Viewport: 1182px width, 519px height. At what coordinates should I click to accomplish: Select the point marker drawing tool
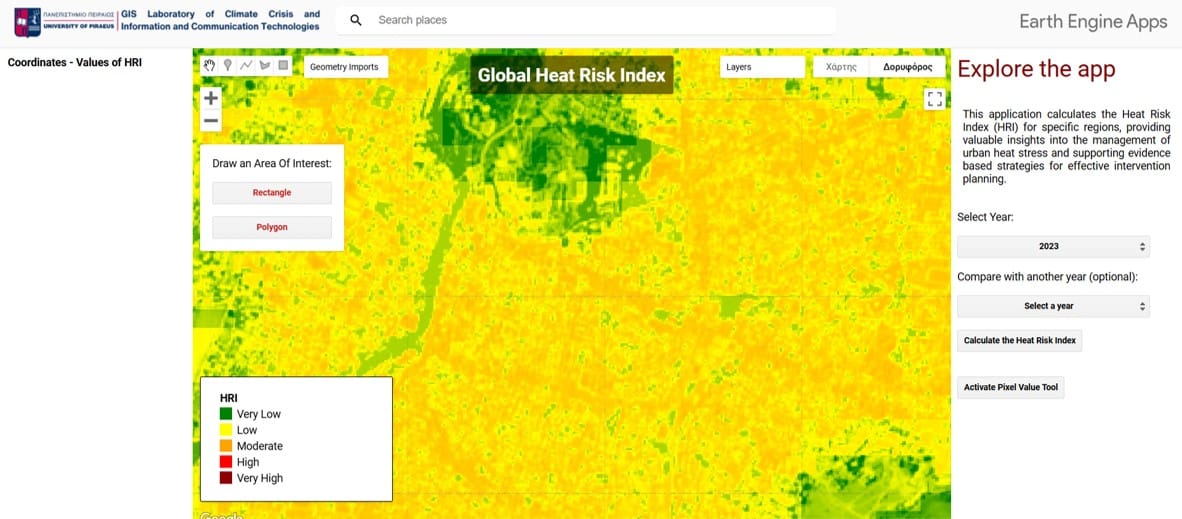(228, 66)
